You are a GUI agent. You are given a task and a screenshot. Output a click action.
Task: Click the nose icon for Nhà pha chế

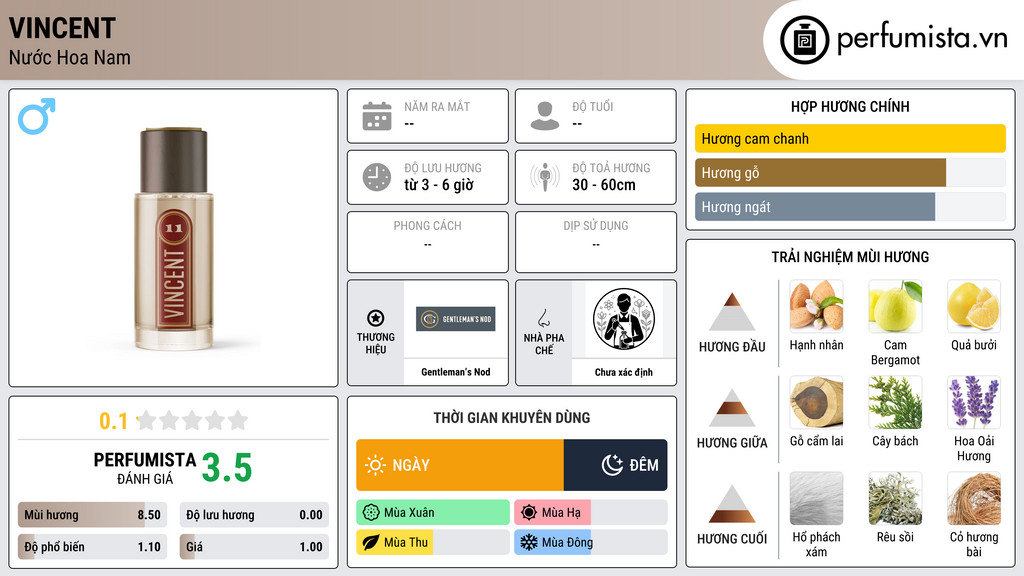543,318
